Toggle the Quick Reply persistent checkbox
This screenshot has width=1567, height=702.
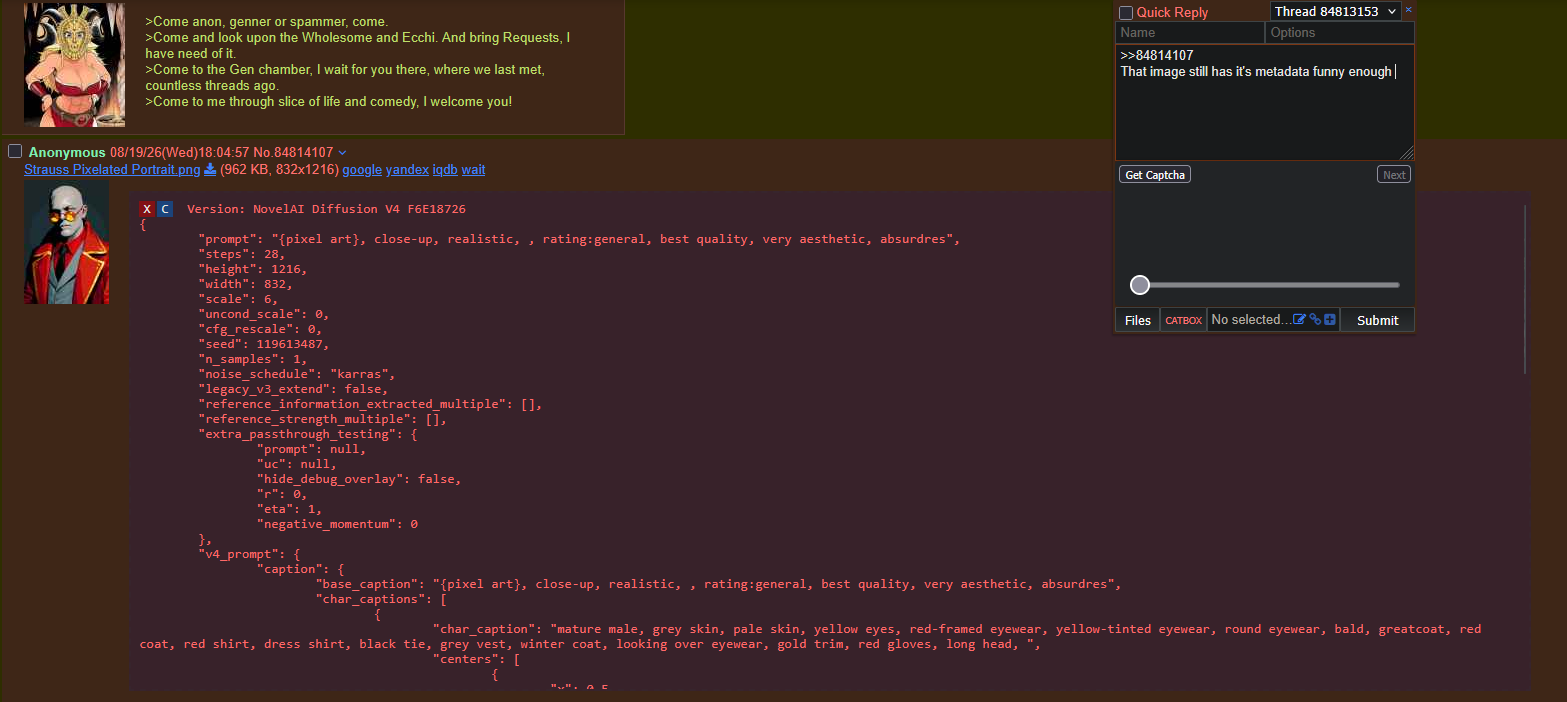point(1126,13)
